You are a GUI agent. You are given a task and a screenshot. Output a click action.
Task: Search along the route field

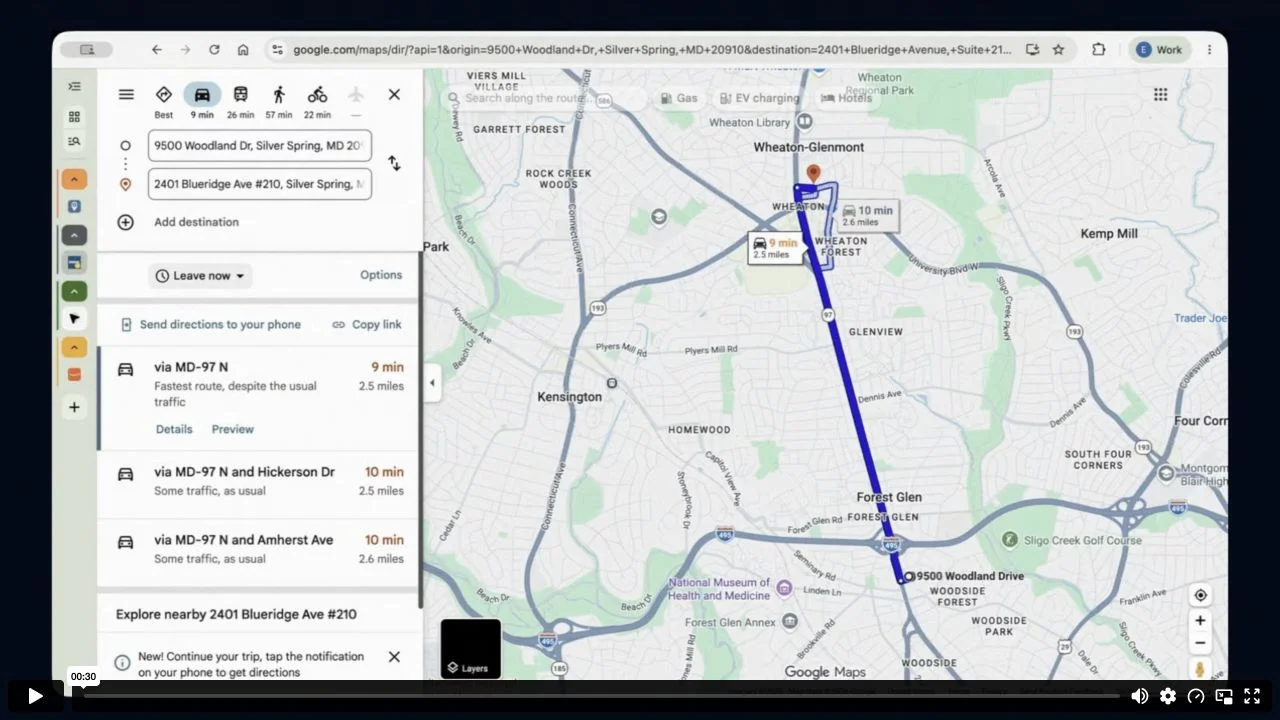tap(546, 98)
